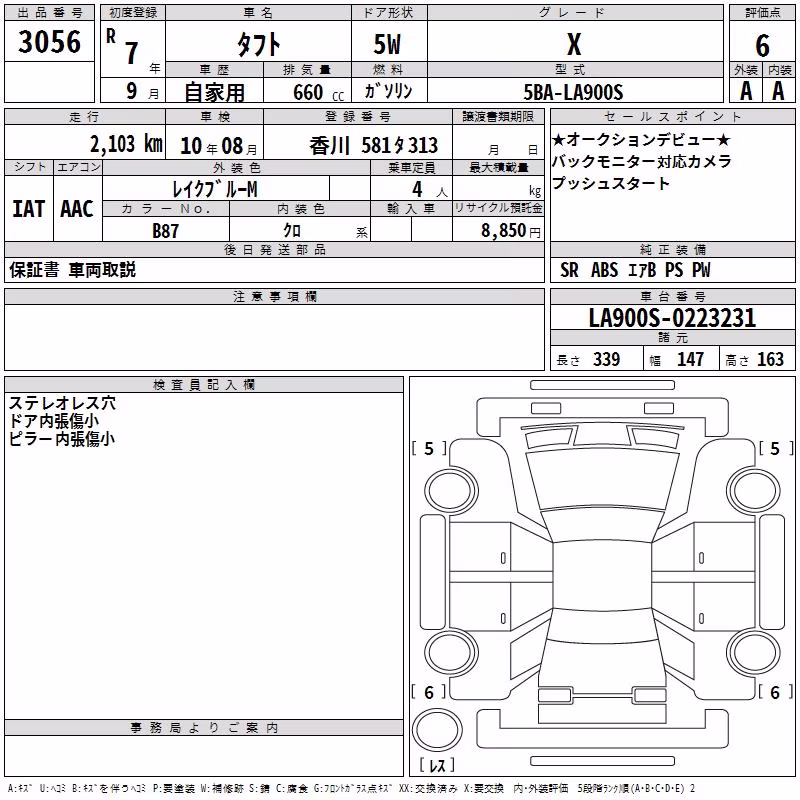
Task: Click the [レス] spare tire label
Action: [x=437, y=765]
